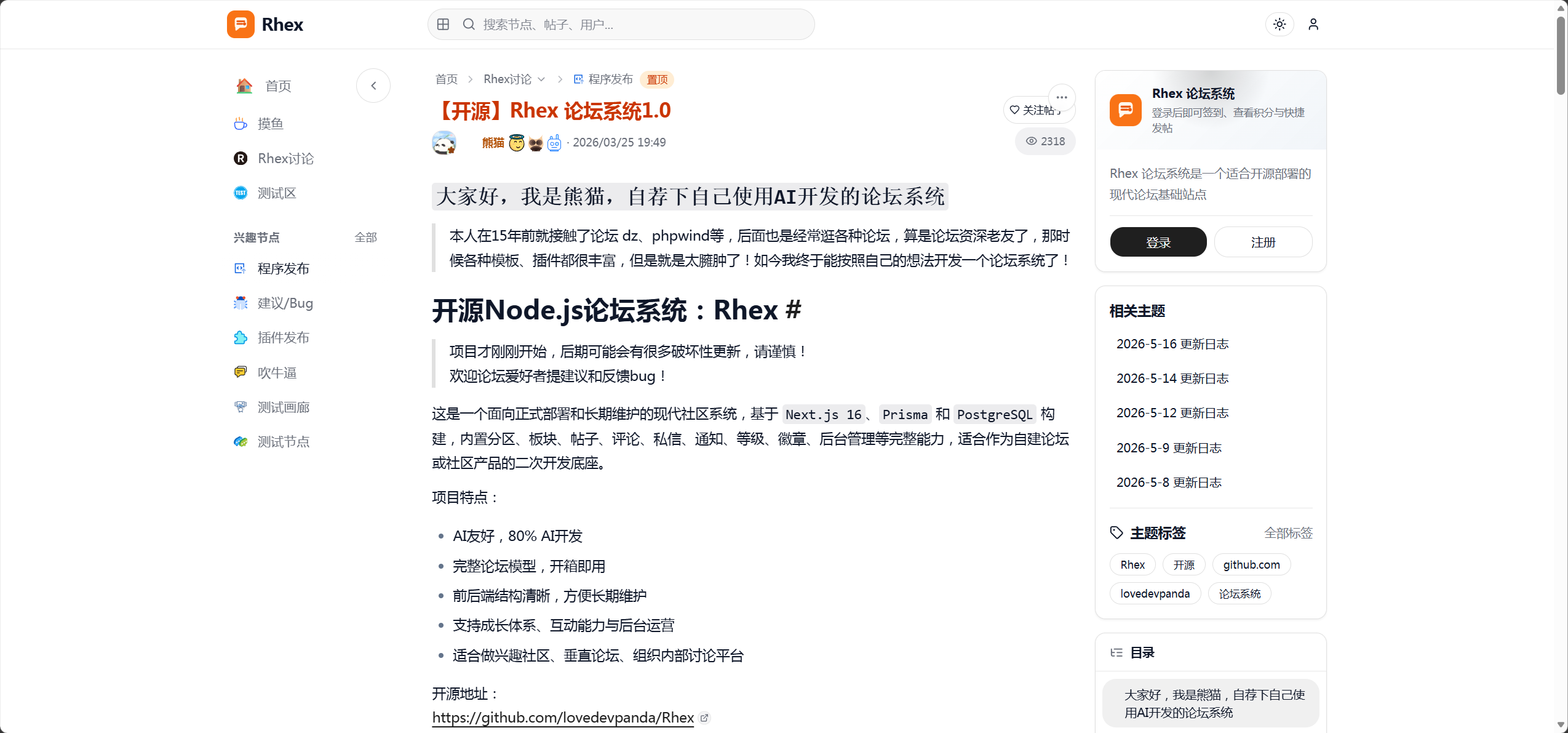Click the trophy icon for 测试画廊
This screenshot has width=1568, height=733.
click(241, 407)
